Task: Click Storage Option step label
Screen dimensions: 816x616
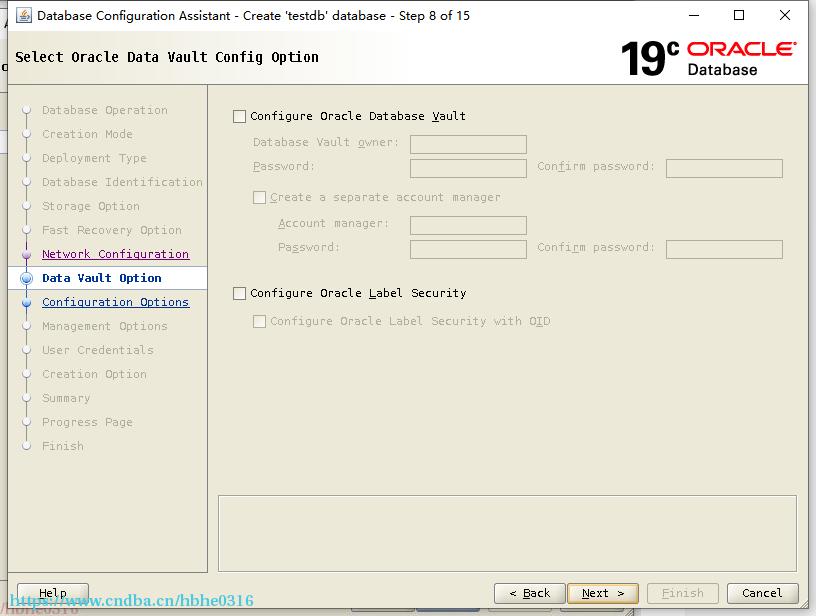Action: click(x=91, y=206)
